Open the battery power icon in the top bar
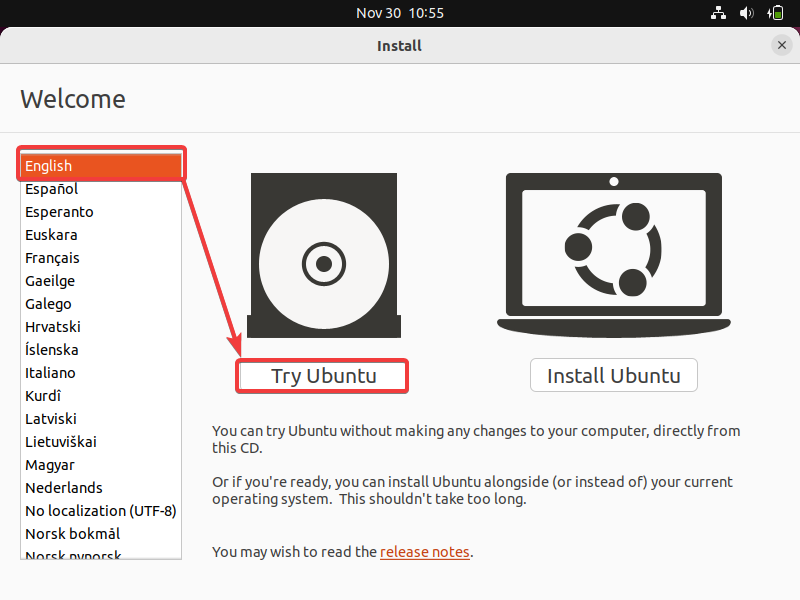 coord(775,13)
